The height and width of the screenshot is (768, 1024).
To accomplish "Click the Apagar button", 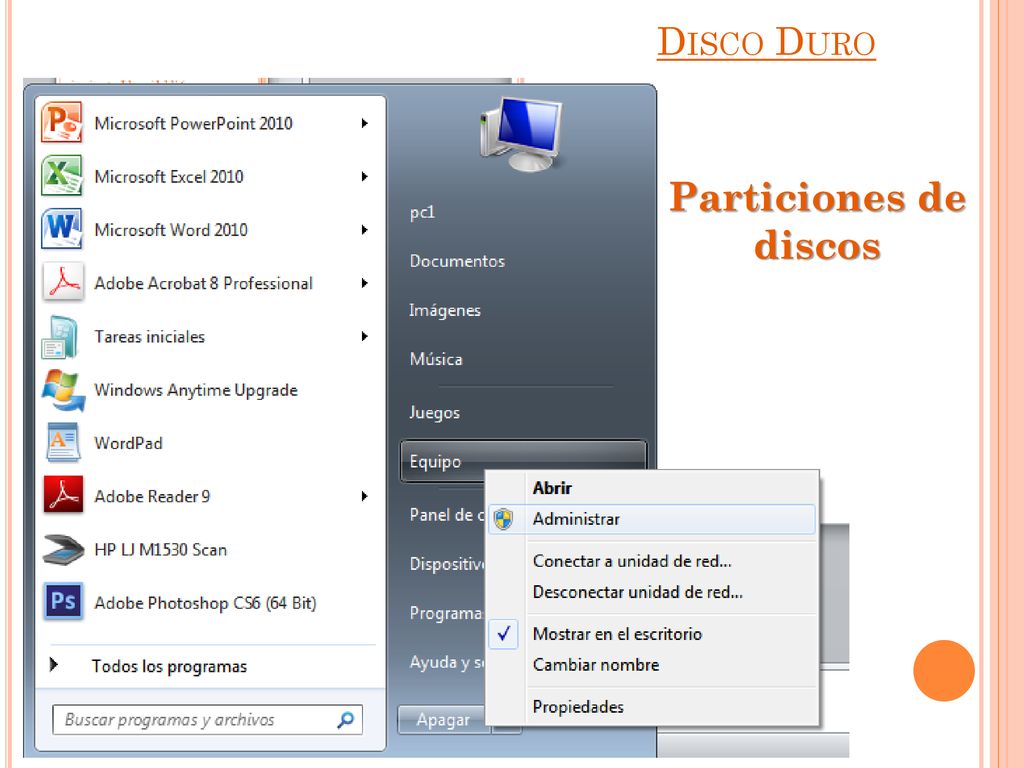I will (443, 720).
